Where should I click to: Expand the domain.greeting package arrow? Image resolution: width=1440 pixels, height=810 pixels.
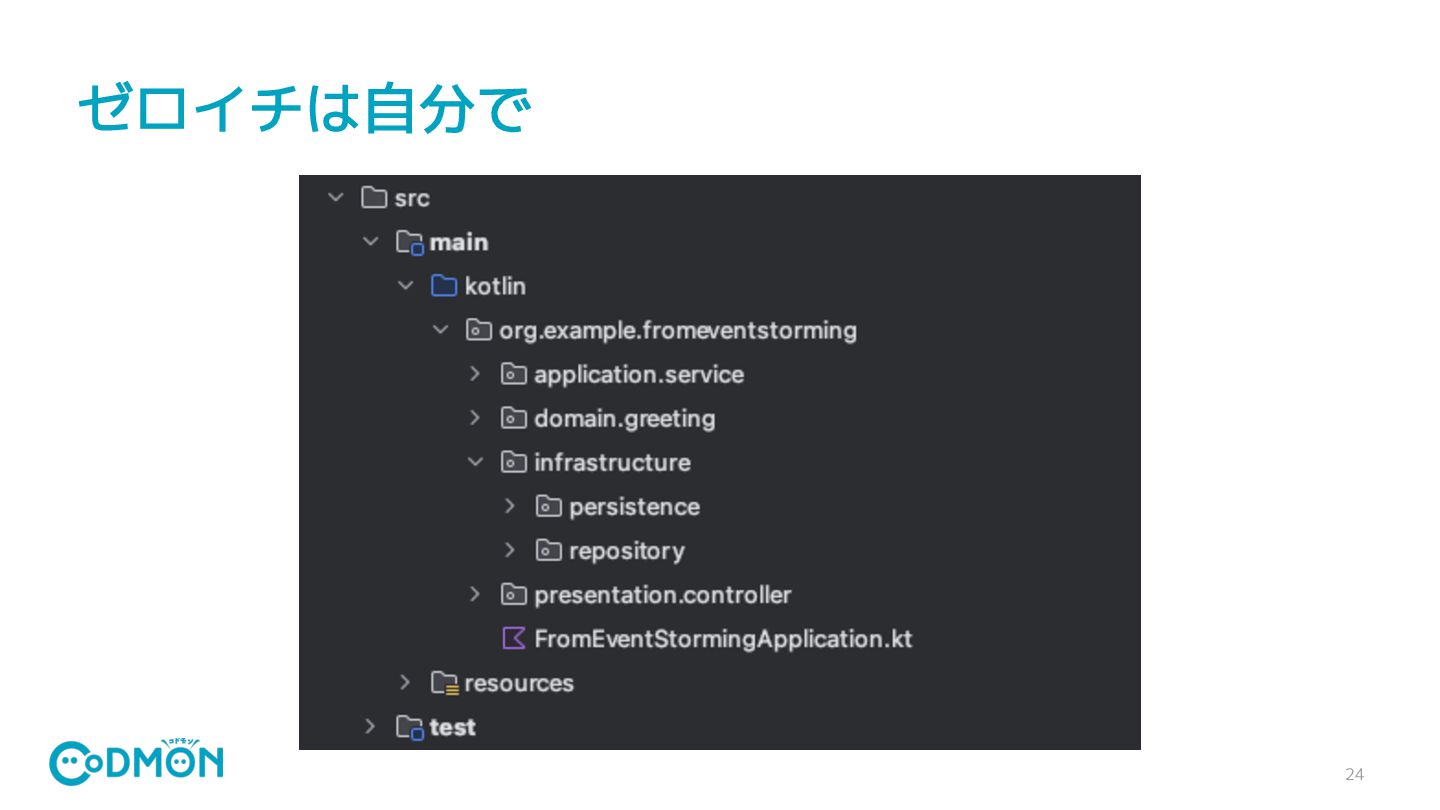pyautogui.click(x=475, y=418)
